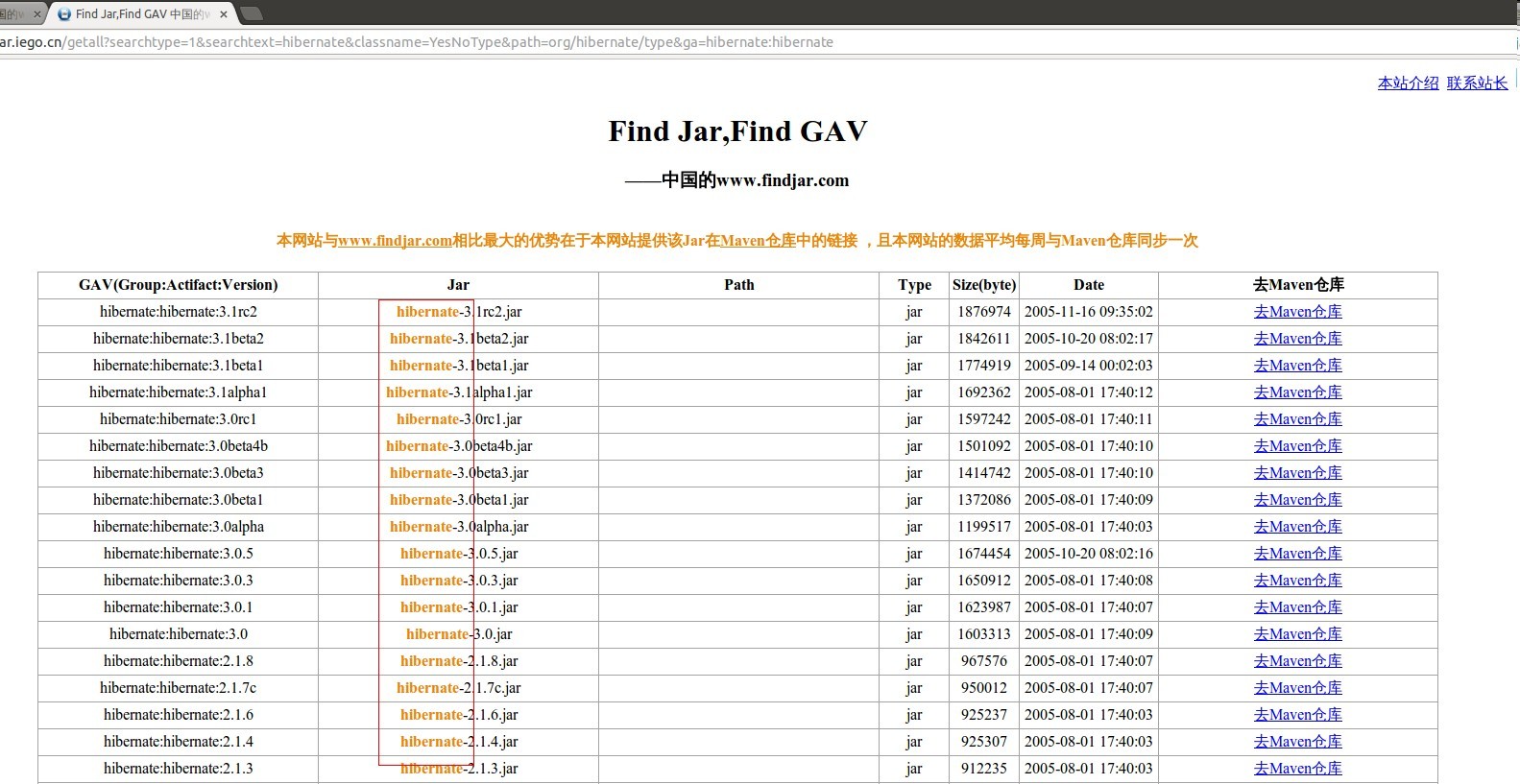Go to Maven repo for hibernate 3.0rc1
The image size is (1520, 784).
pyautogui.click(x=1298, y=419)
